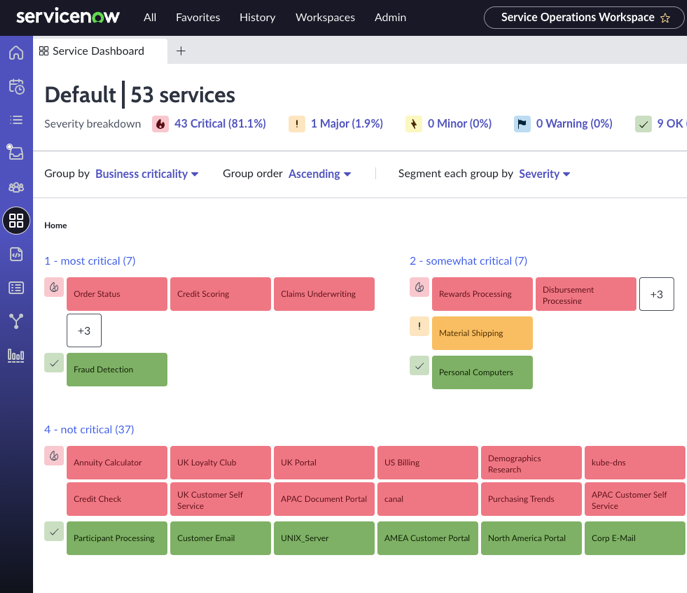
Task: Open the Fraud Detection service tile
Action: pyautogui.click(x=117, y=369)
